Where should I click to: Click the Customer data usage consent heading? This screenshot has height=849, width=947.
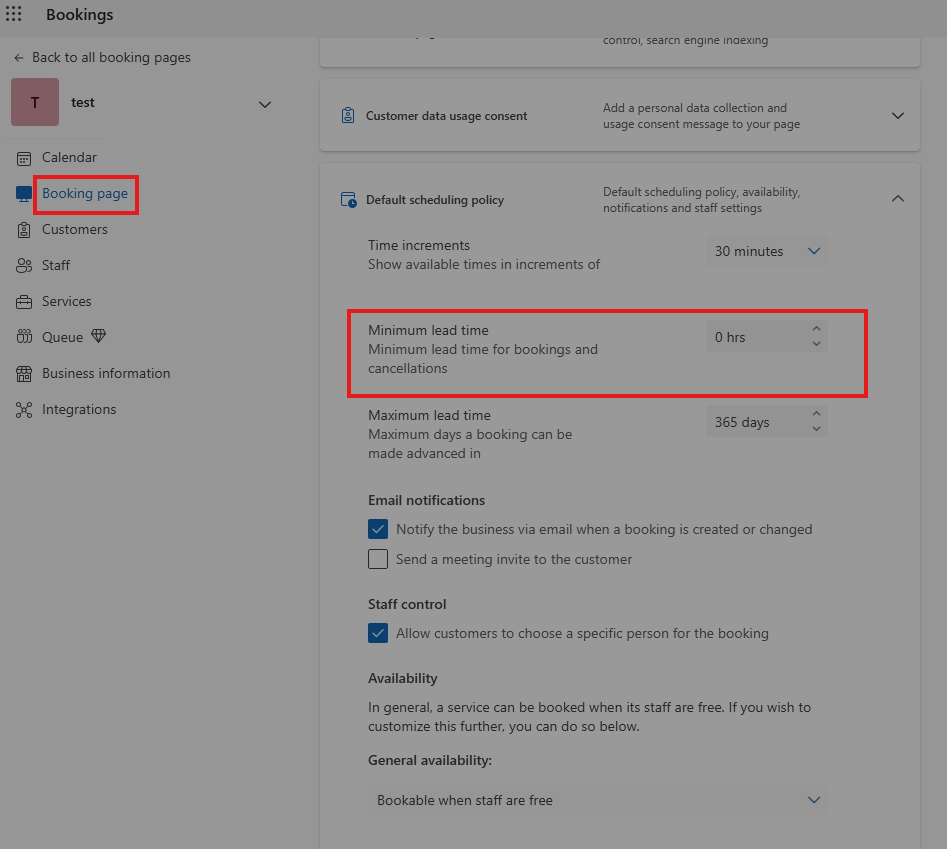coord(446,116)
